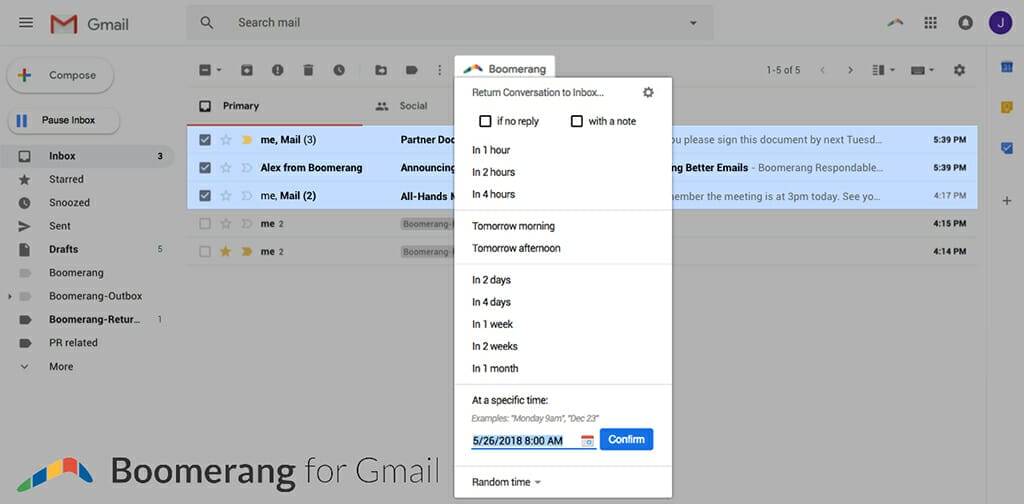This screenshot has height=504, width=1024.
Task: Archive the selected conversations
Action: point(246,70)
